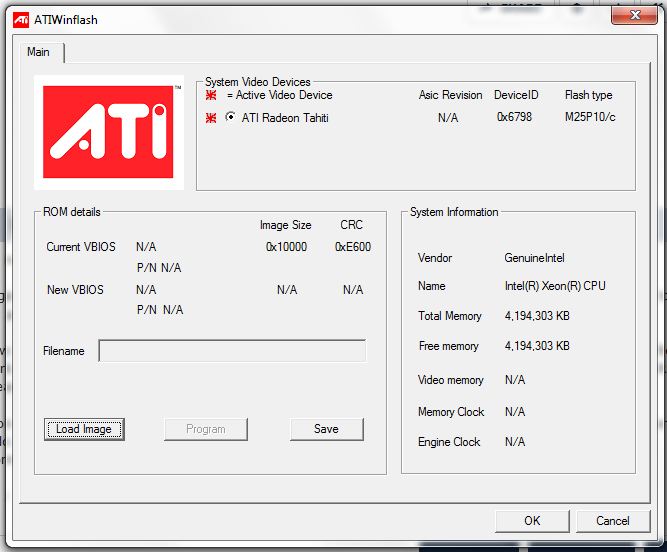
Task: Click the DeviceID column header
Action: tap(516, 95)
